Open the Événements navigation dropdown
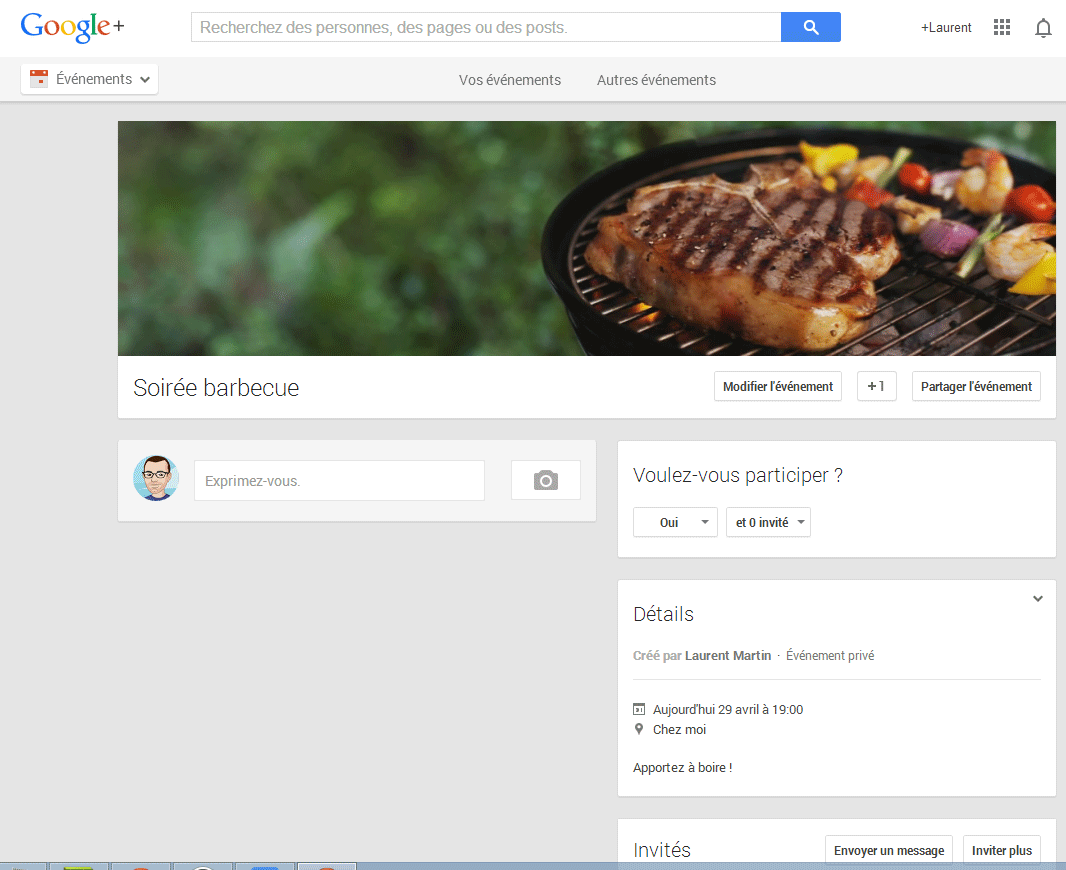The image size is (1066, 870). coord(90,79)
